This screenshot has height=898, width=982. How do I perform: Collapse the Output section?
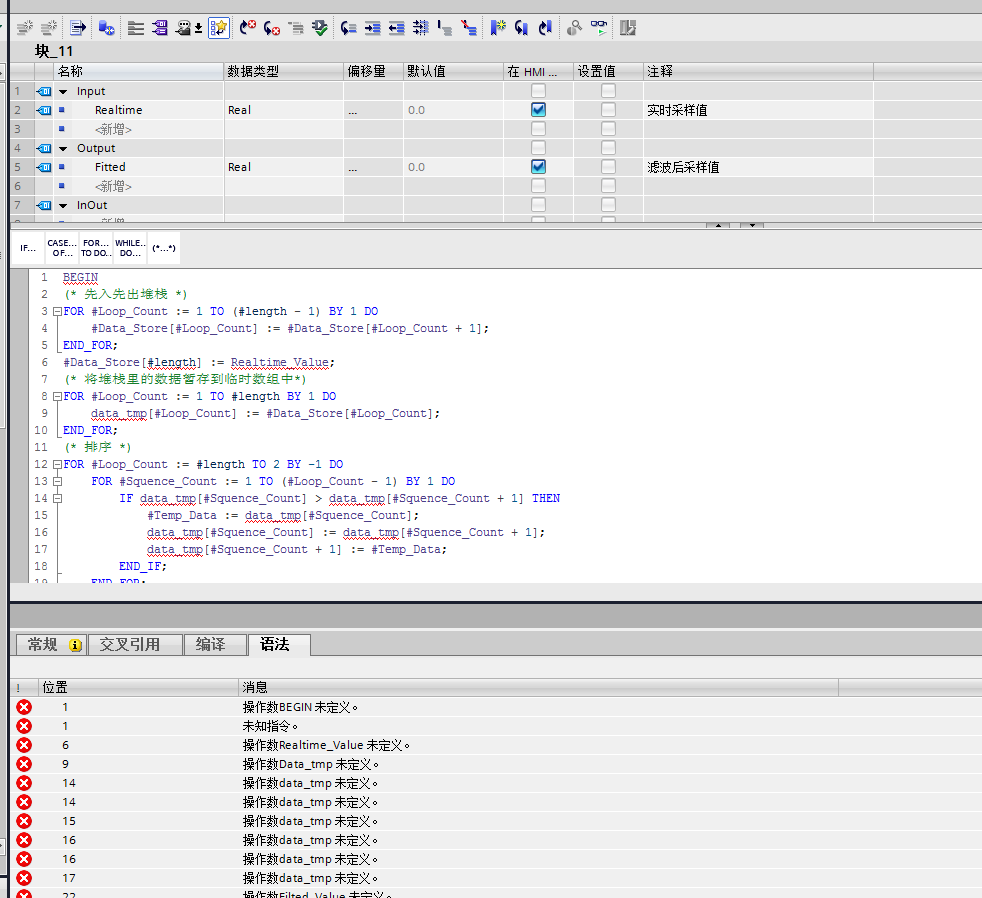click(63, 148)
